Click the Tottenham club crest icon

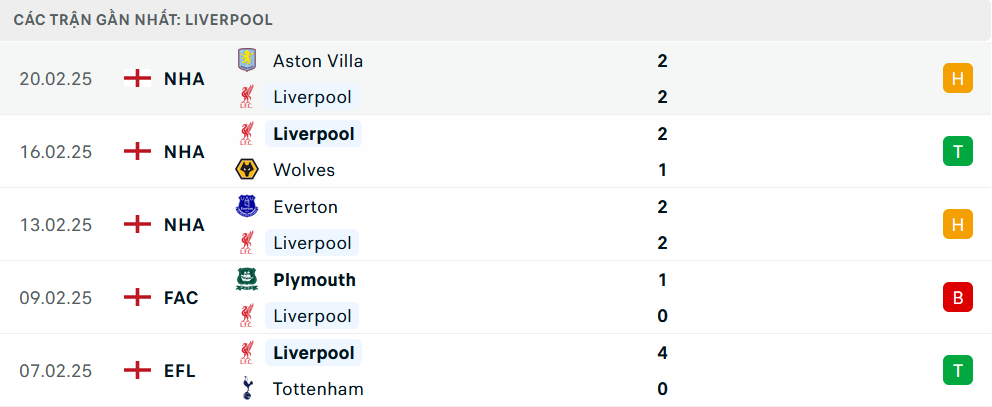[246, 389]
